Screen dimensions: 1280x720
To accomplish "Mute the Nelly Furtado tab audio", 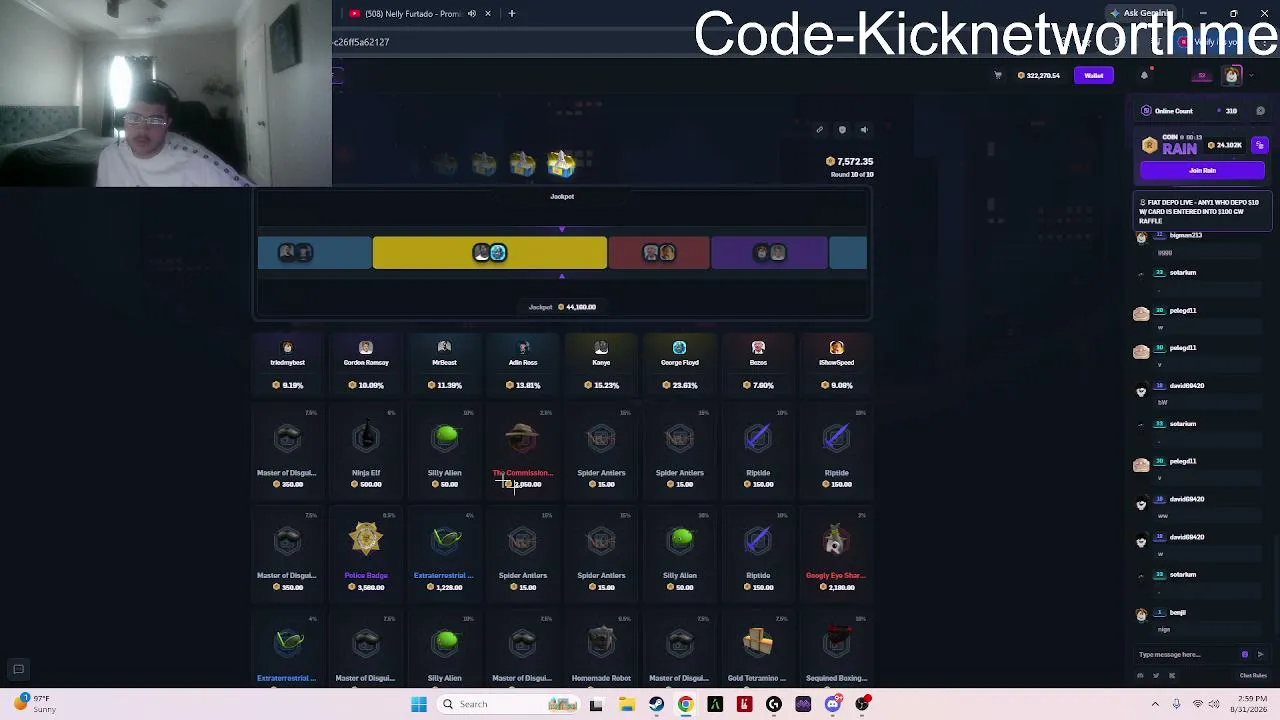I will pos(472,14).
